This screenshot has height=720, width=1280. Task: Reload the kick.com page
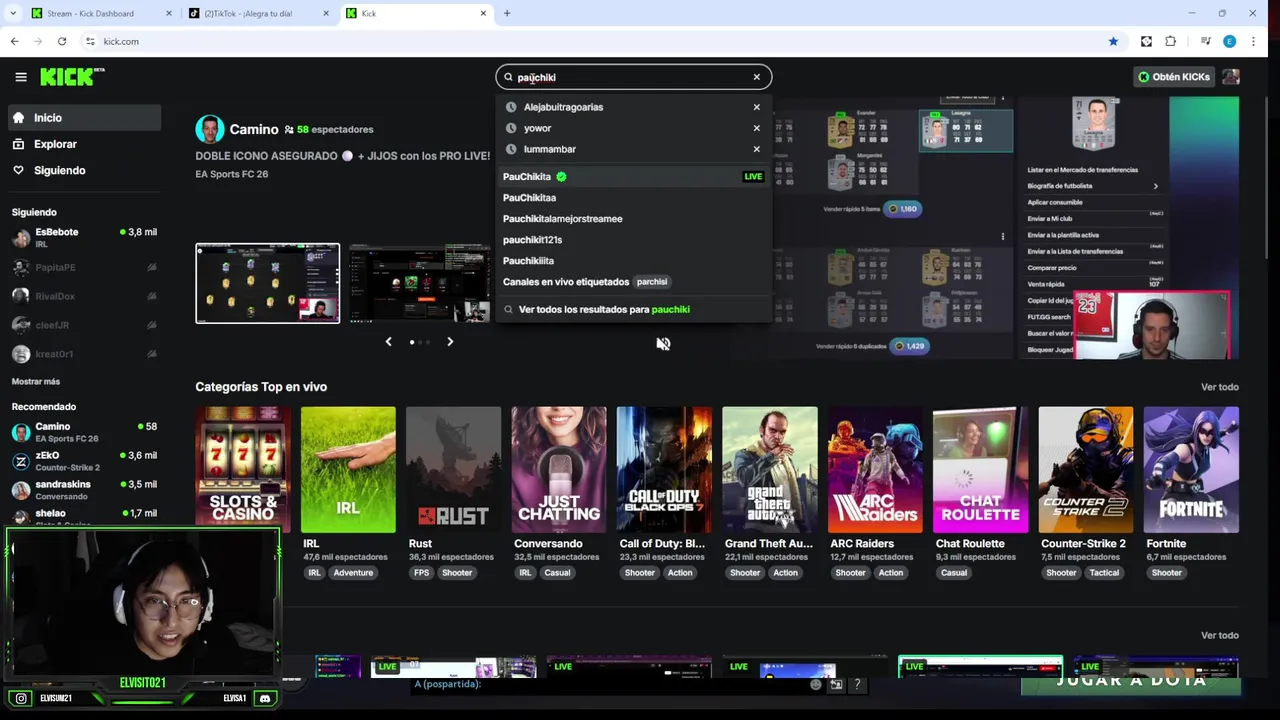pyautogui.click(x=62, y=41)
